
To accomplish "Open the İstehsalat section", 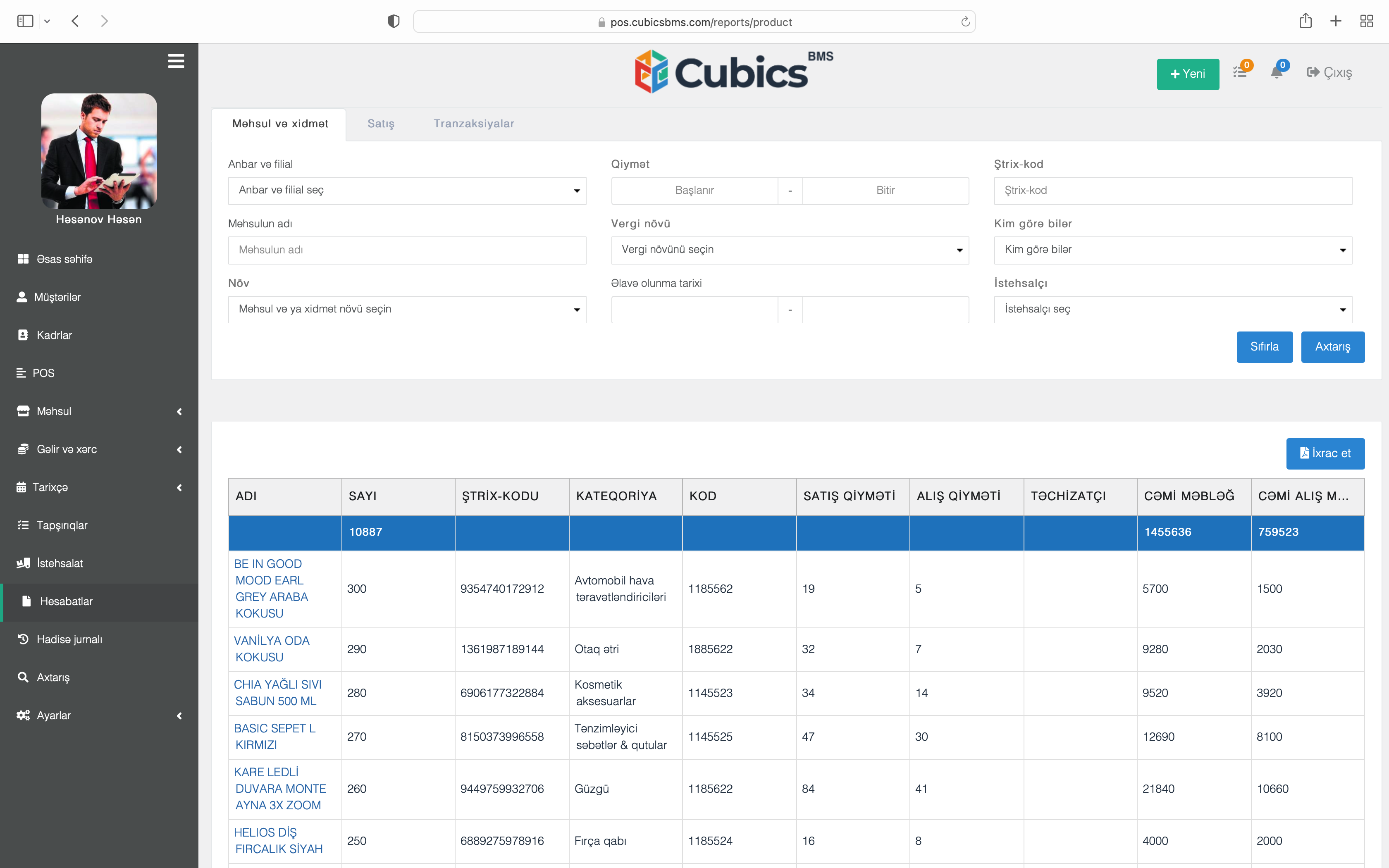I will click(x=60, y=563).
